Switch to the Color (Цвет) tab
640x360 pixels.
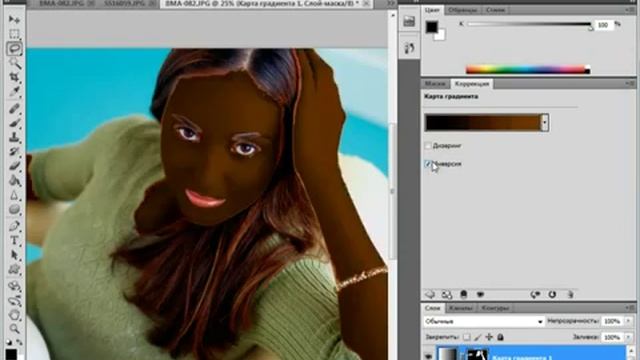point(432,10)
